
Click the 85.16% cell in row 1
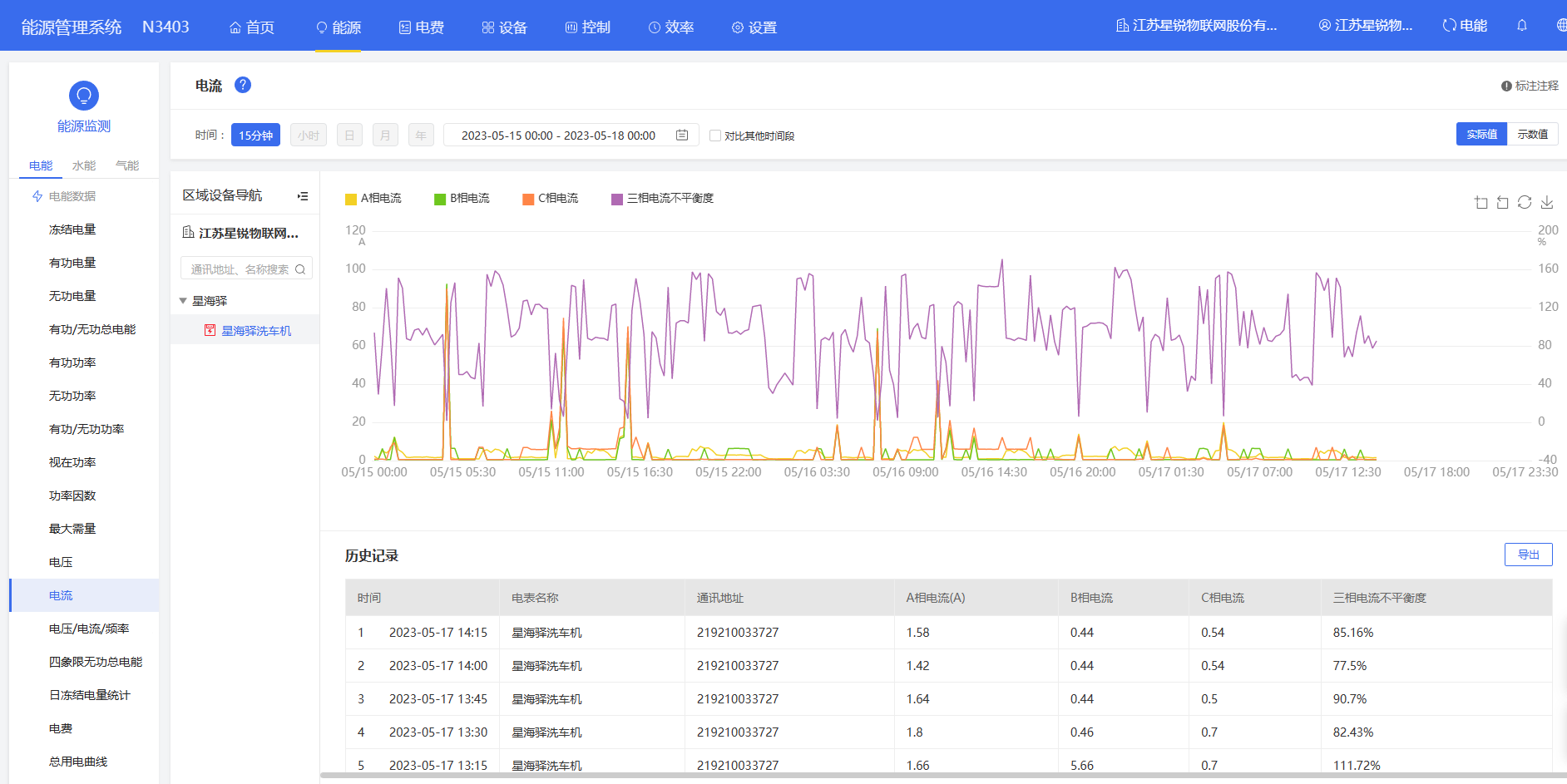pyautogui.click(x=1353, y=633)
